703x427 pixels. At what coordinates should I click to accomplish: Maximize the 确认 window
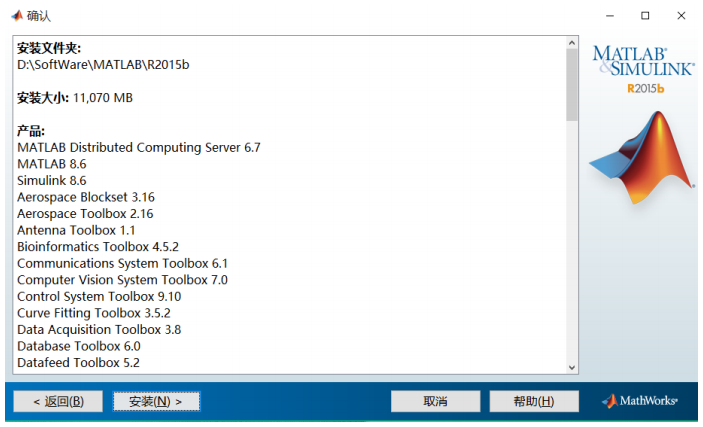tap(645, 16)
